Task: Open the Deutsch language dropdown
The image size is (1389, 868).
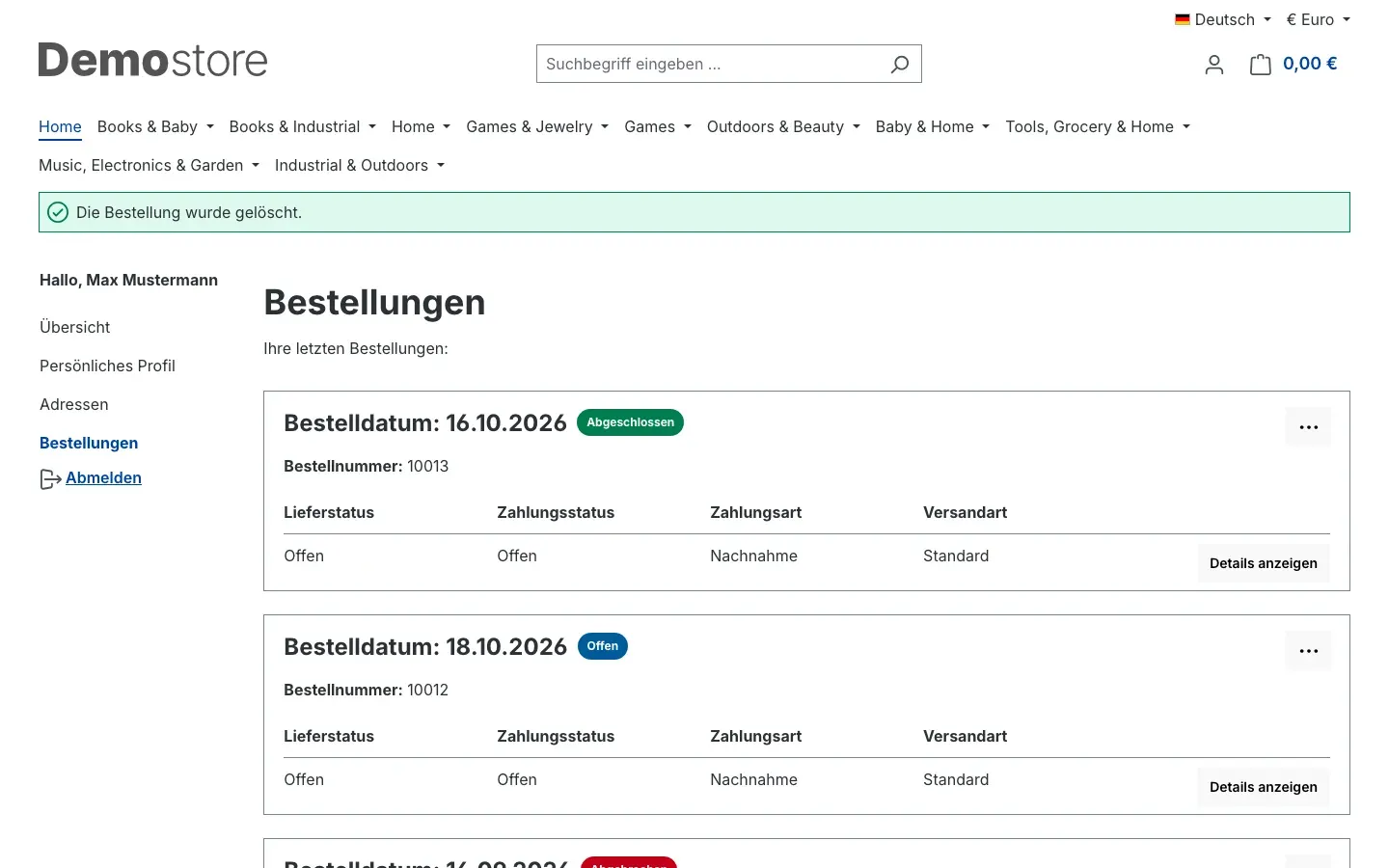Action: [1223, 19]
